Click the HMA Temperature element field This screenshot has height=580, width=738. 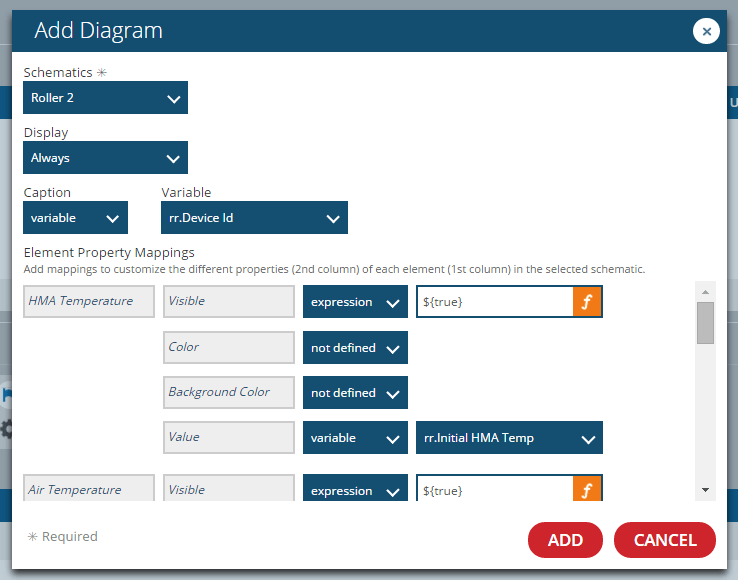click(89, 301)
